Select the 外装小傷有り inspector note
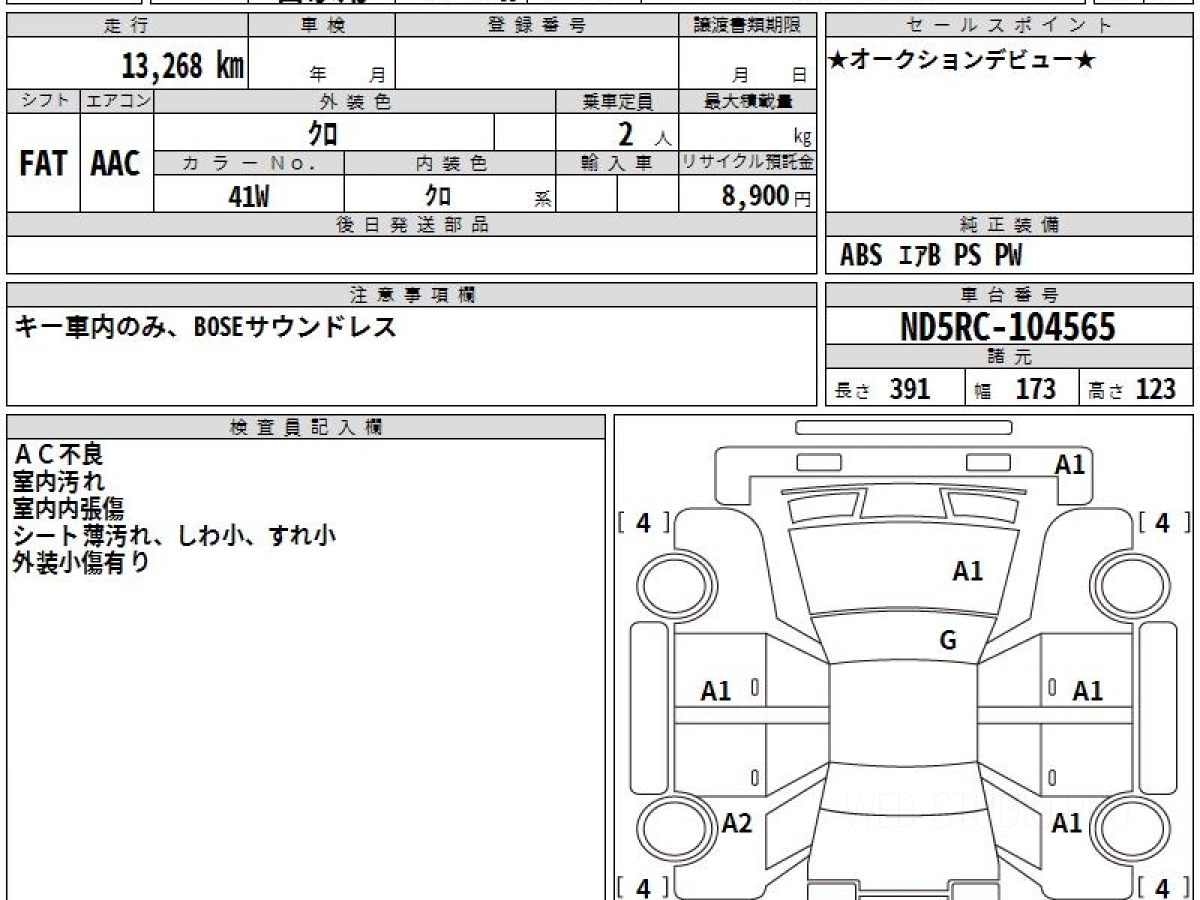The height and width of the screenshot is (900, 1200). pos(82,562)
